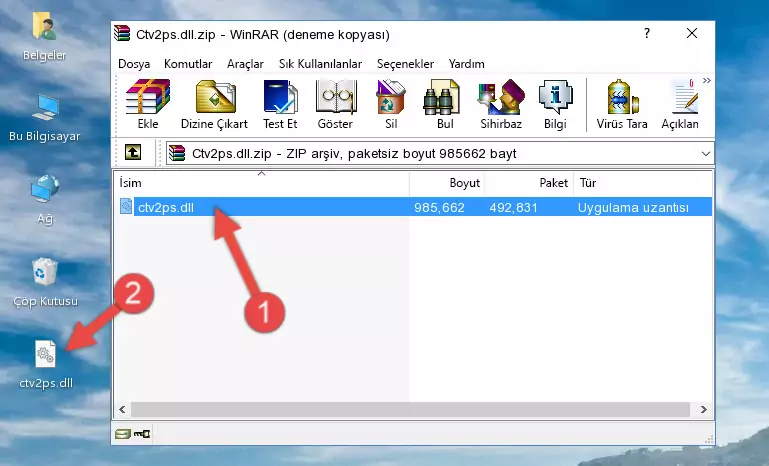This screenshot has width=769, height=466.
Task: Open the Seçenekler menu
Action: click(x=405, y=64)
